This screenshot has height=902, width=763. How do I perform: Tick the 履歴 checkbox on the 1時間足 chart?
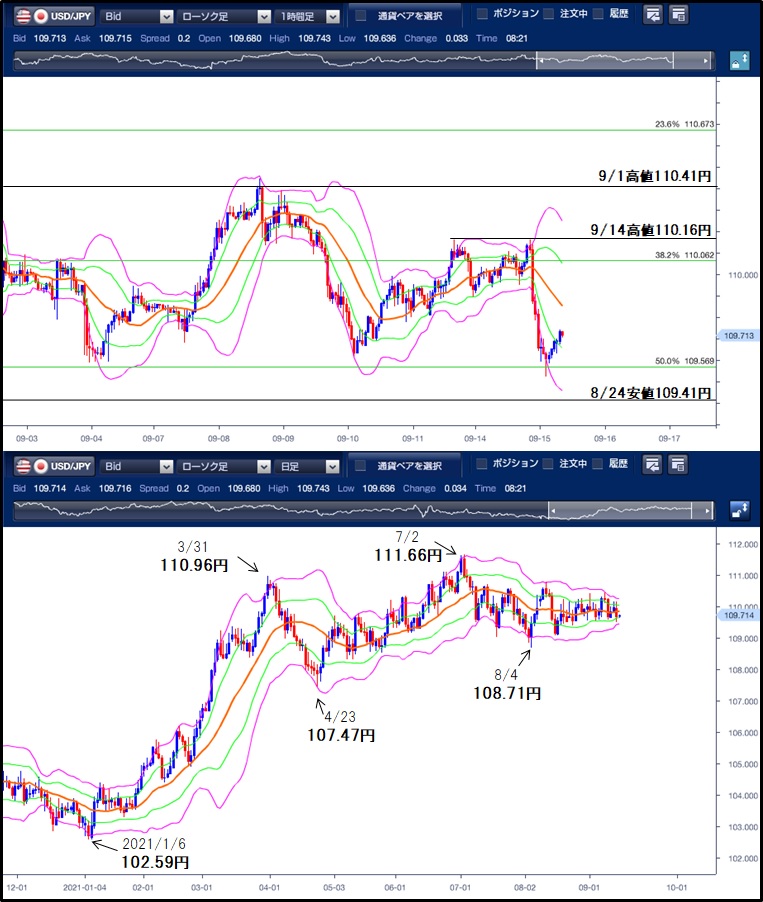pos(598,13)
